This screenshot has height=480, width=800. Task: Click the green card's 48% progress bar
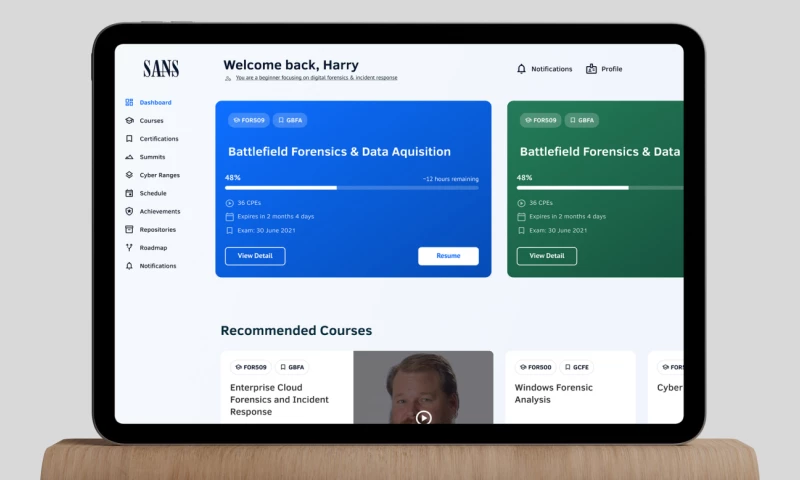tap(600, 188)
